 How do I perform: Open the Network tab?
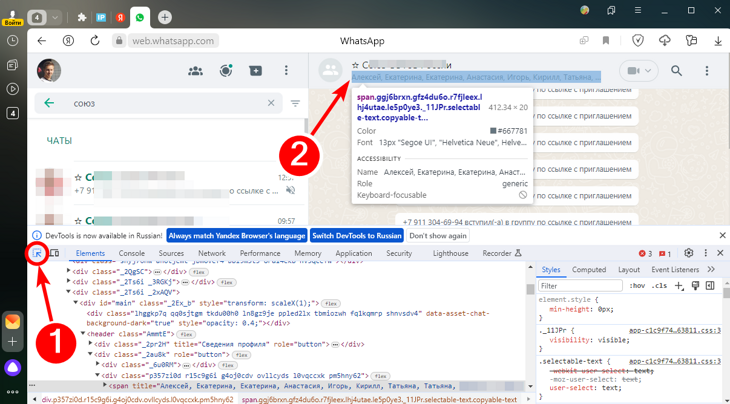pyautogui.click(x=212, y=254)
